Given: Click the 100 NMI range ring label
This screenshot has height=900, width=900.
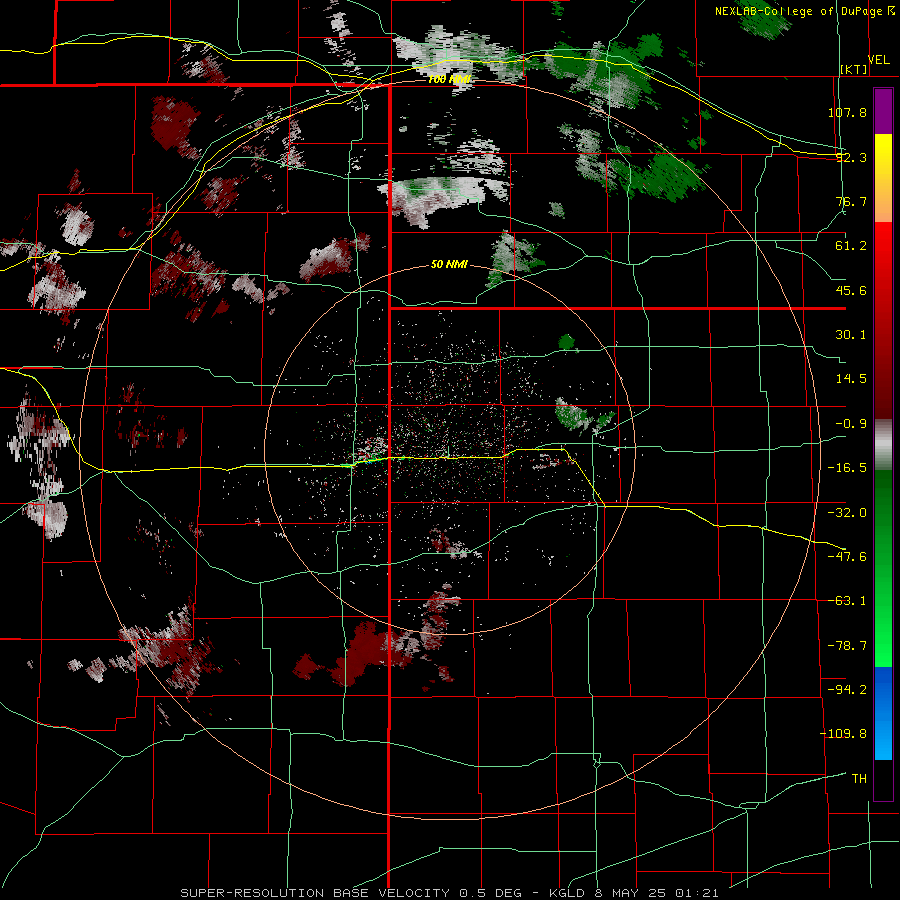Looking at the screenshot, I should (x=449, y=79).
